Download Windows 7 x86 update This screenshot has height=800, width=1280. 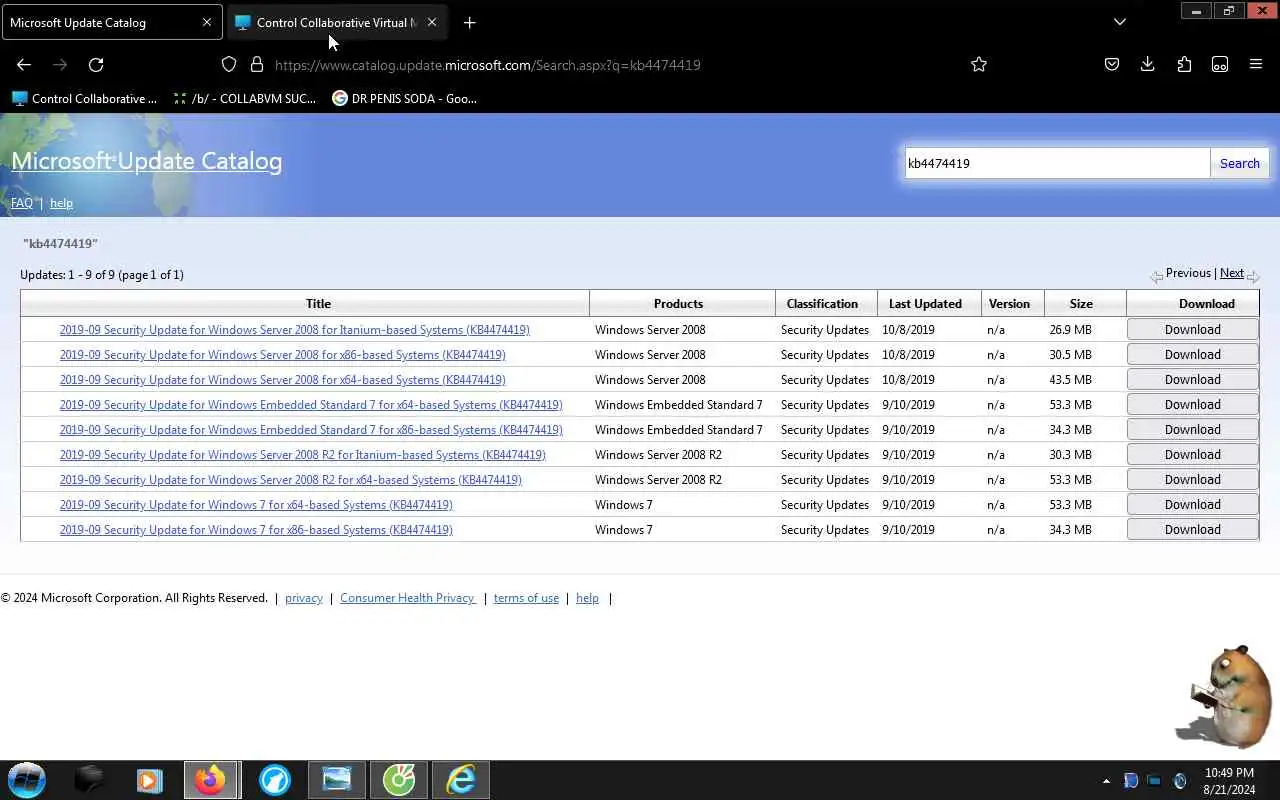[x=1192, y=529]
